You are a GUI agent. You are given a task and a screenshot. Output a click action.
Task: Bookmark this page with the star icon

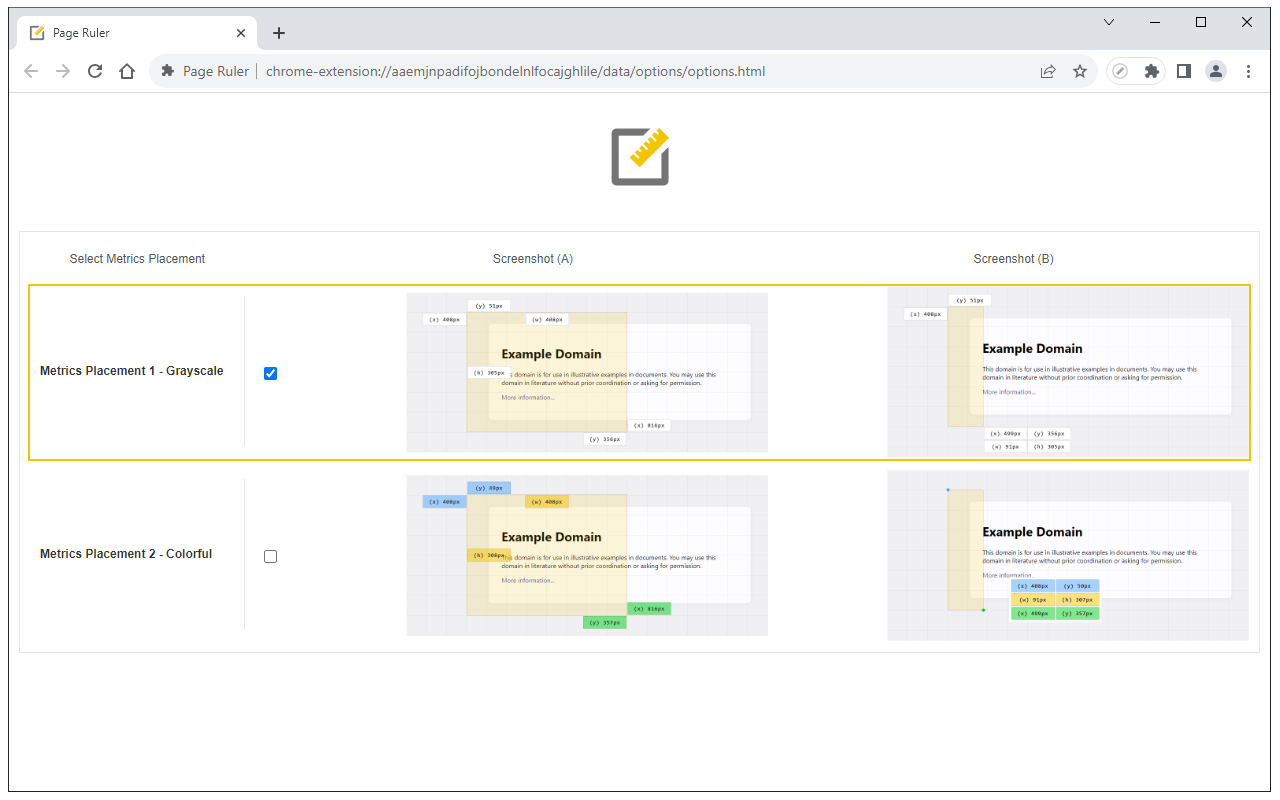tap(1080, 71)
